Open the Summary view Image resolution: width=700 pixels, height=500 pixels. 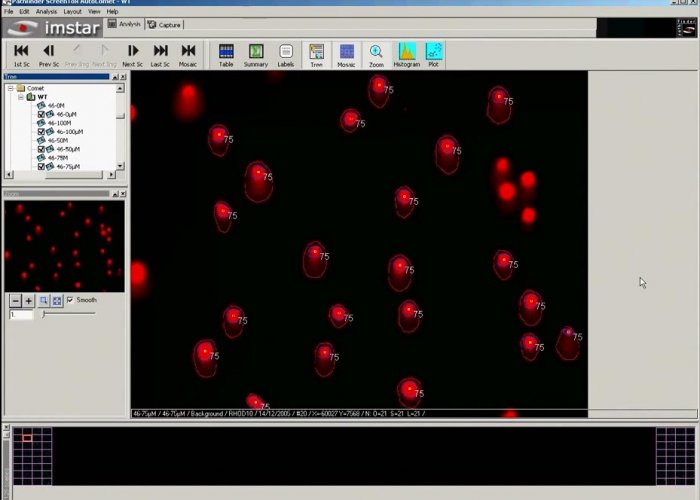256,55
